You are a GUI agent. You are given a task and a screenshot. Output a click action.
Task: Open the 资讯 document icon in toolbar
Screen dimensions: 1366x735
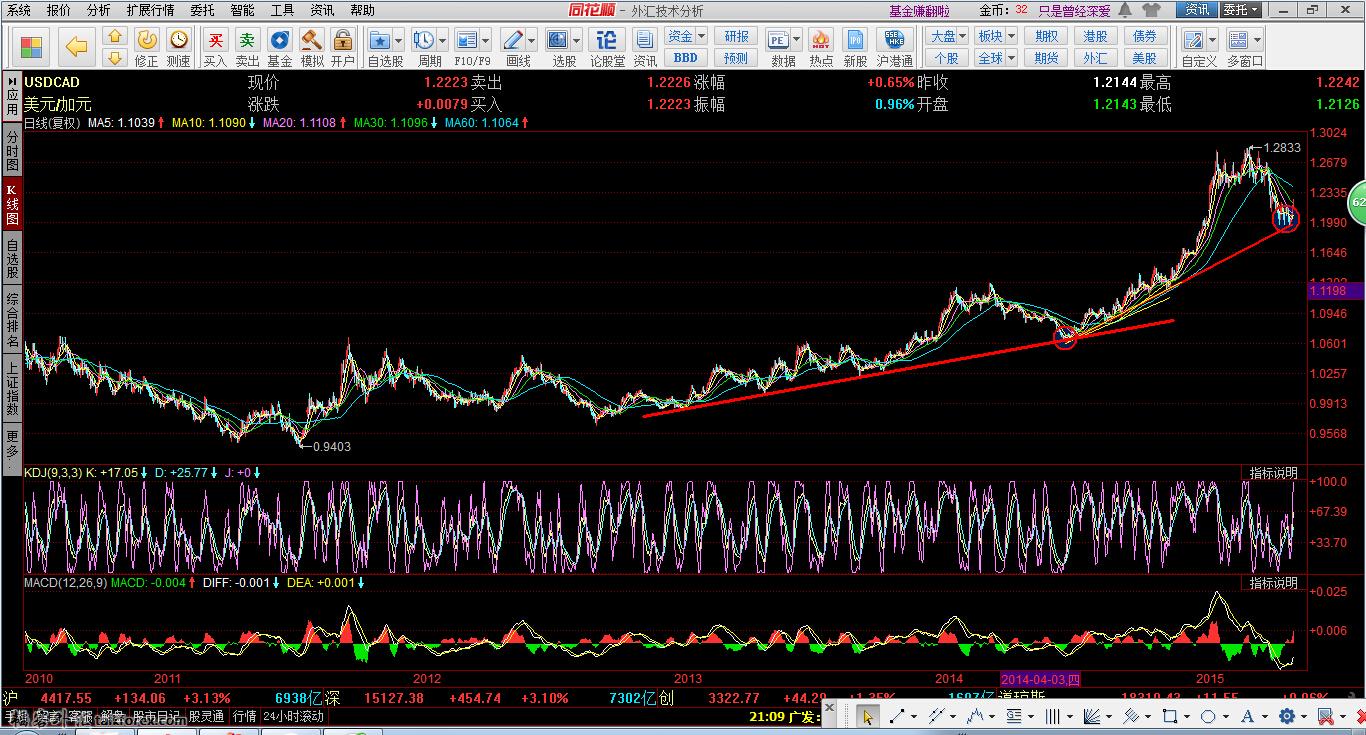(x=645, y=40)
